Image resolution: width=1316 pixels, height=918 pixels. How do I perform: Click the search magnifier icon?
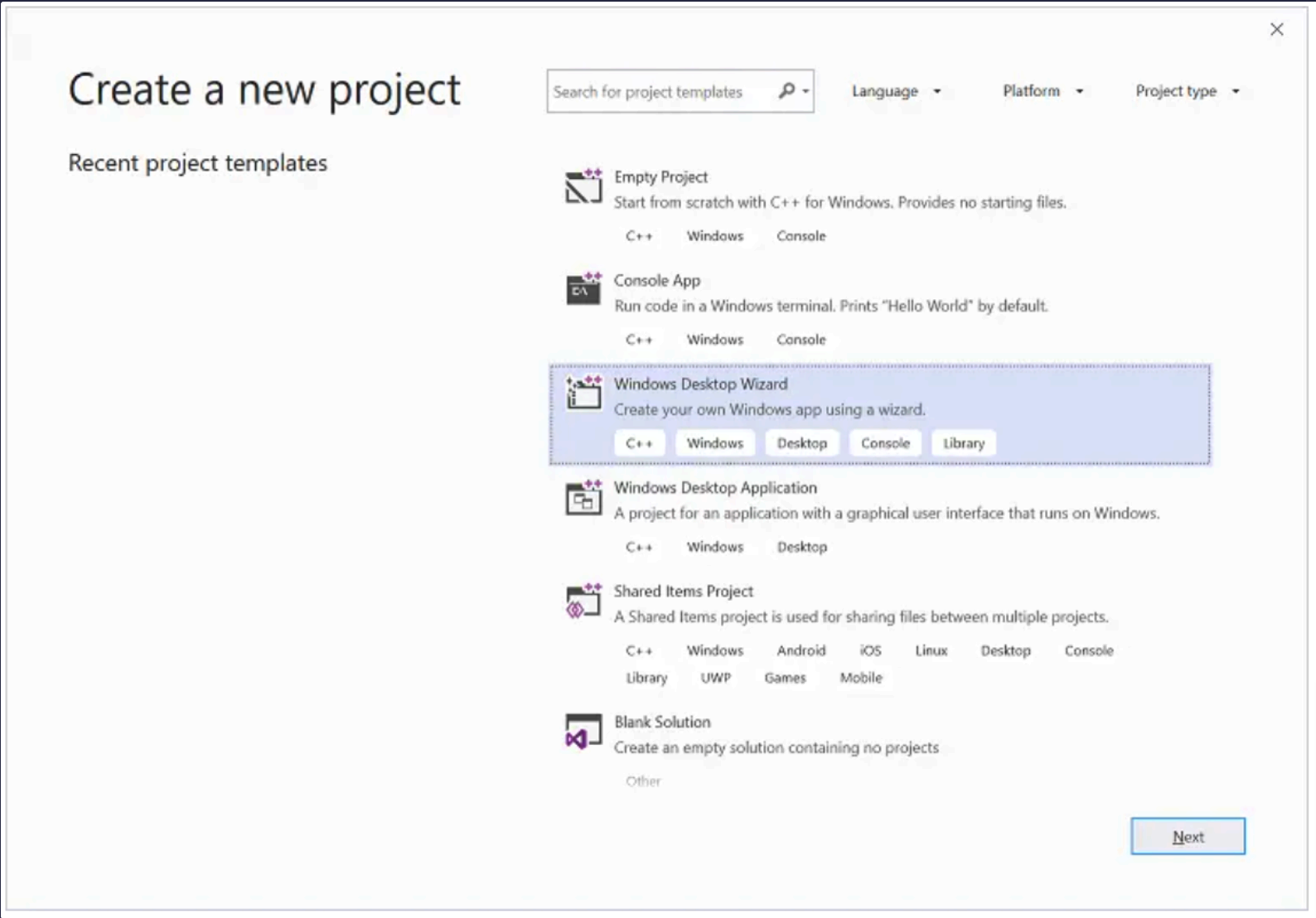coord(786,91)
